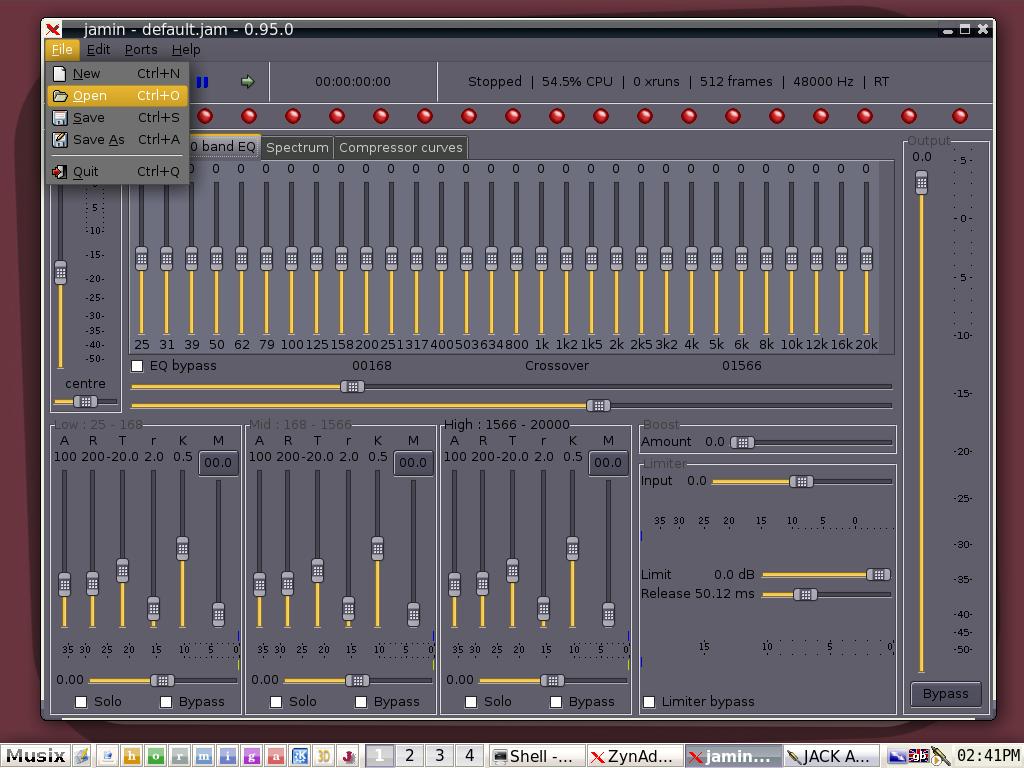The width and height of the screenshot is (1024, 768).
Task: Choose New in the File menu
Action: tap(86, 73)
